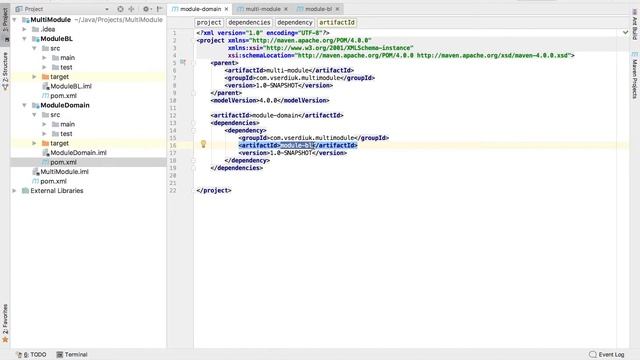Click the project breadcrumb
Image resolution: width=640 pixels, height=360 pixels.
(x=209, y=22)
